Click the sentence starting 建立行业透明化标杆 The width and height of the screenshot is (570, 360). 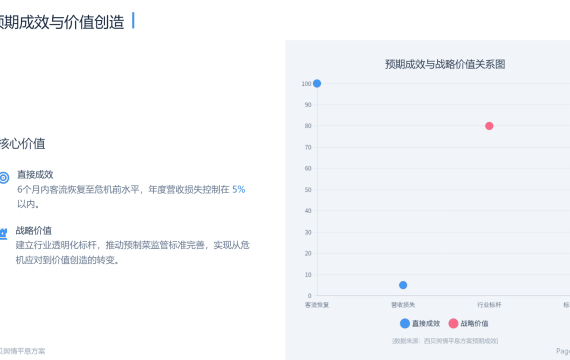[132, 252]
